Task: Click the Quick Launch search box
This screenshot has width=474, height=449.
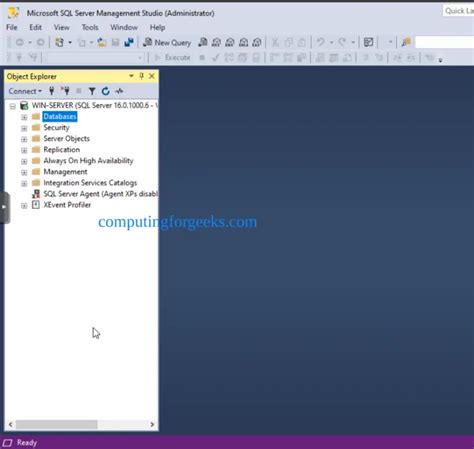Action: [x=459, y=11]
